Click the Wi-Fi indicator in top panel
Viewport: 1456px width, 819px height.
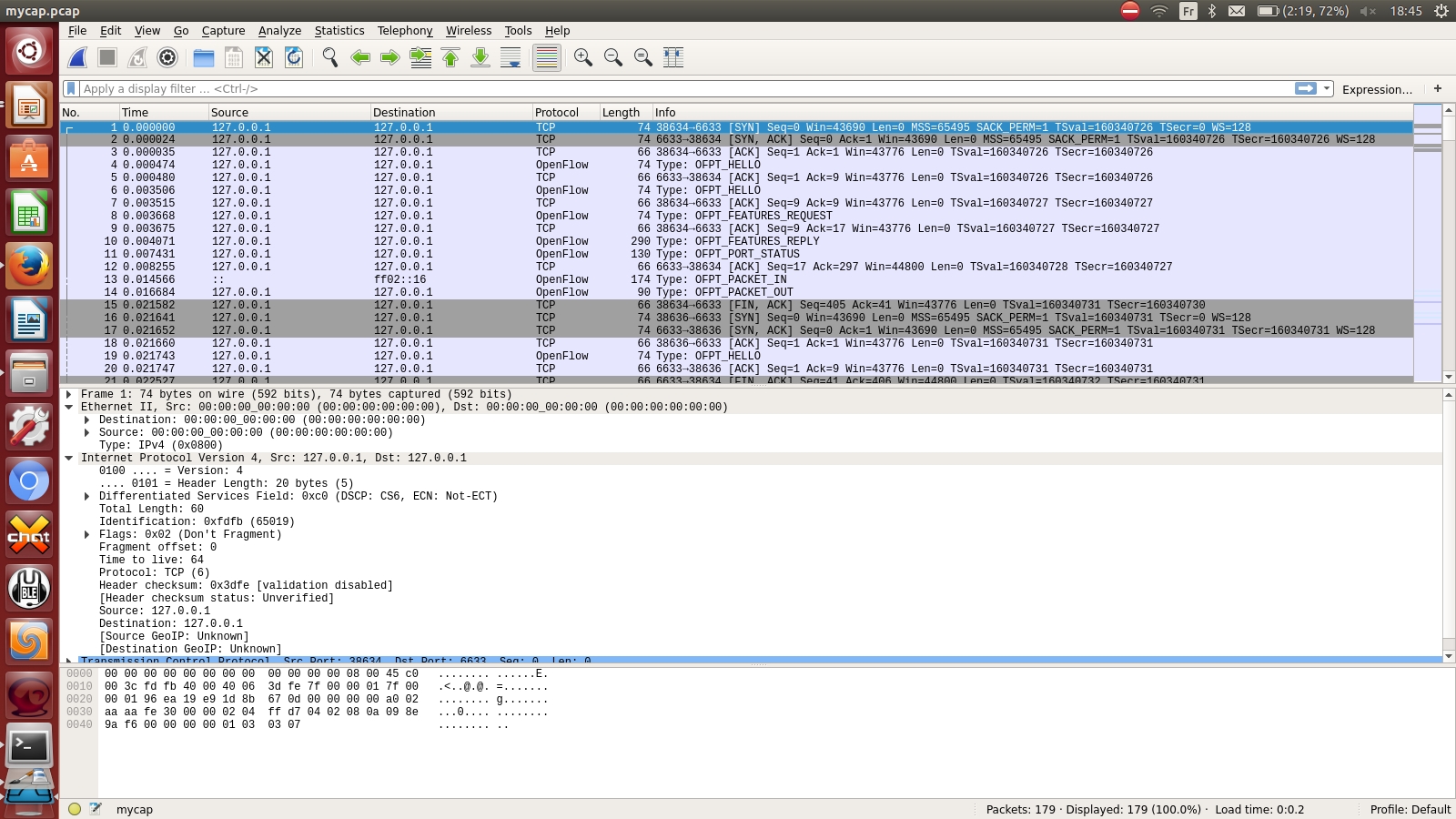pyautogui.click(x=1158, y=11)
